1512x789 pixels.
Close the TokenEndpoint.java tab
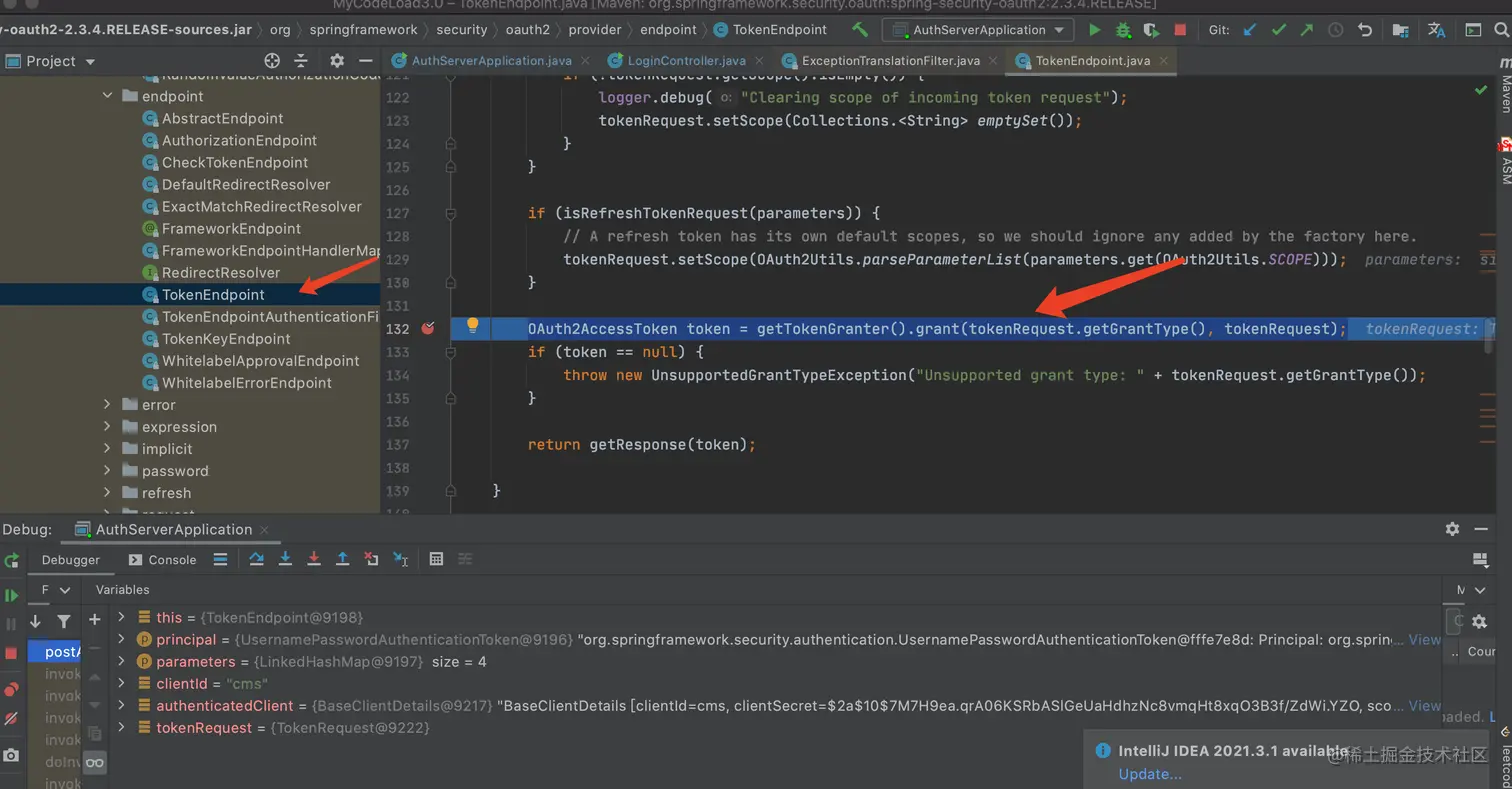coord(1164,61)
